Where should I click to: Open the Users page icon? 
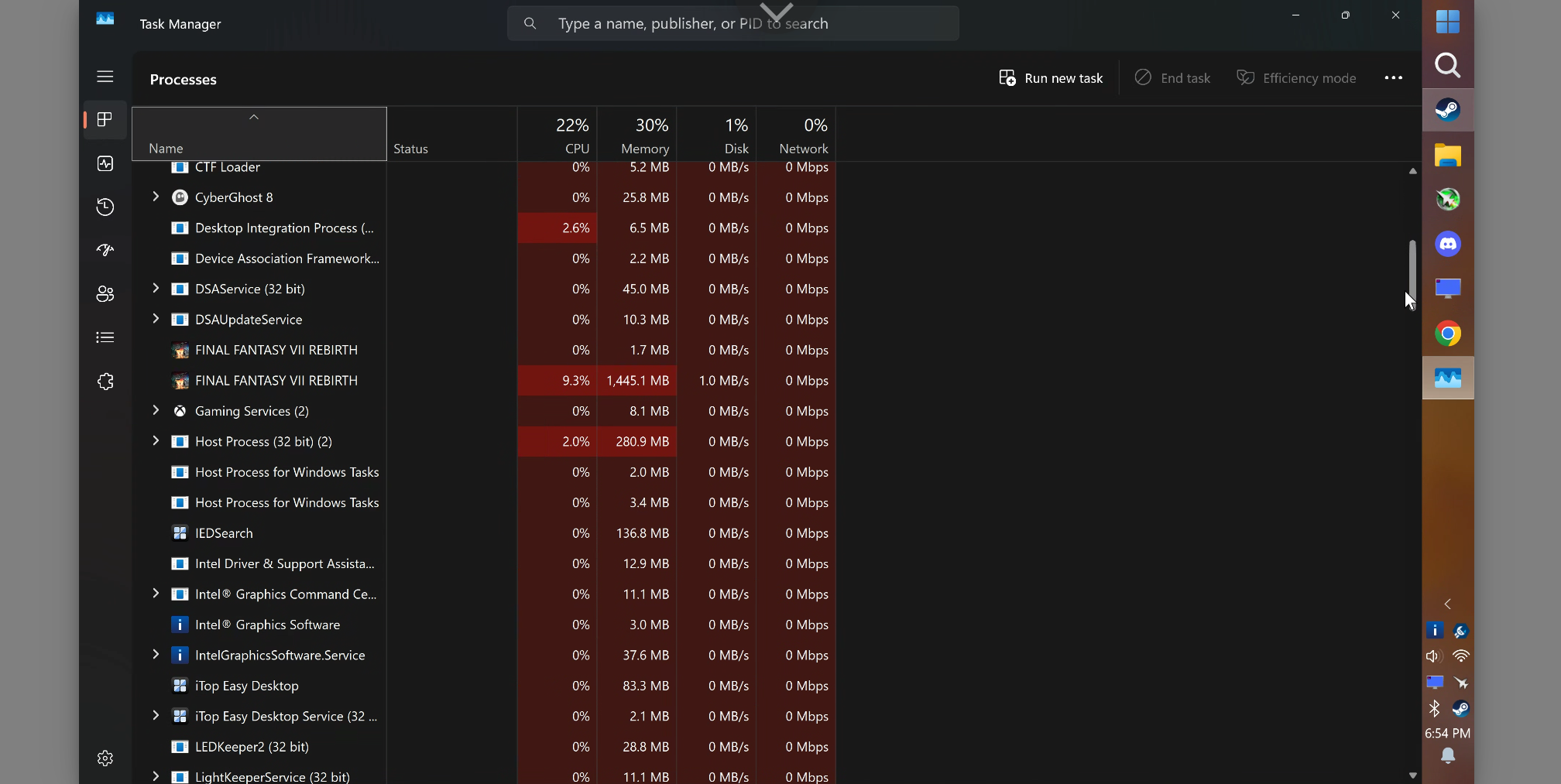pos(105,294)
